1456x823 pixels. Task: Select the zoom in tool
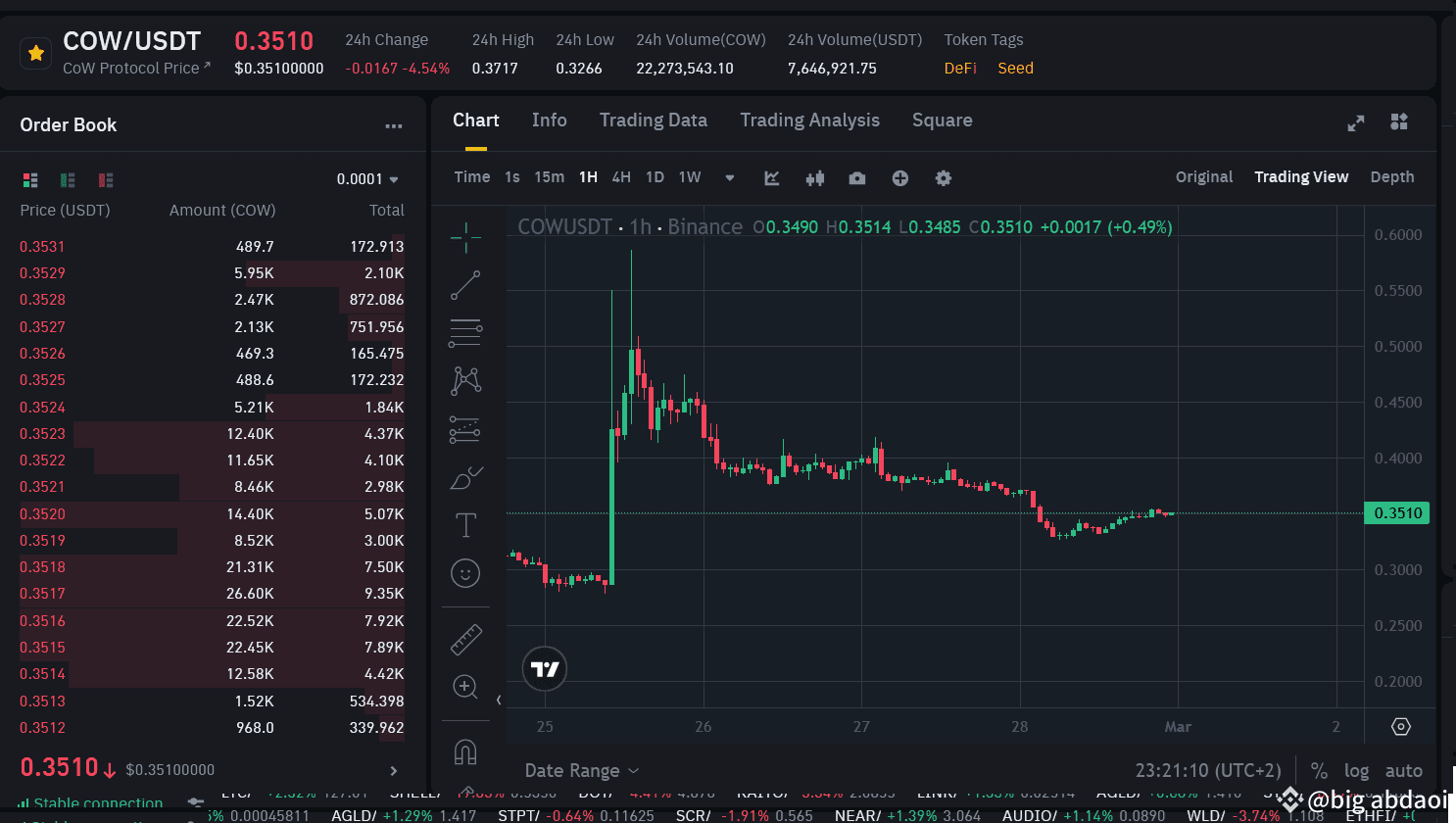tap(465, 687)
